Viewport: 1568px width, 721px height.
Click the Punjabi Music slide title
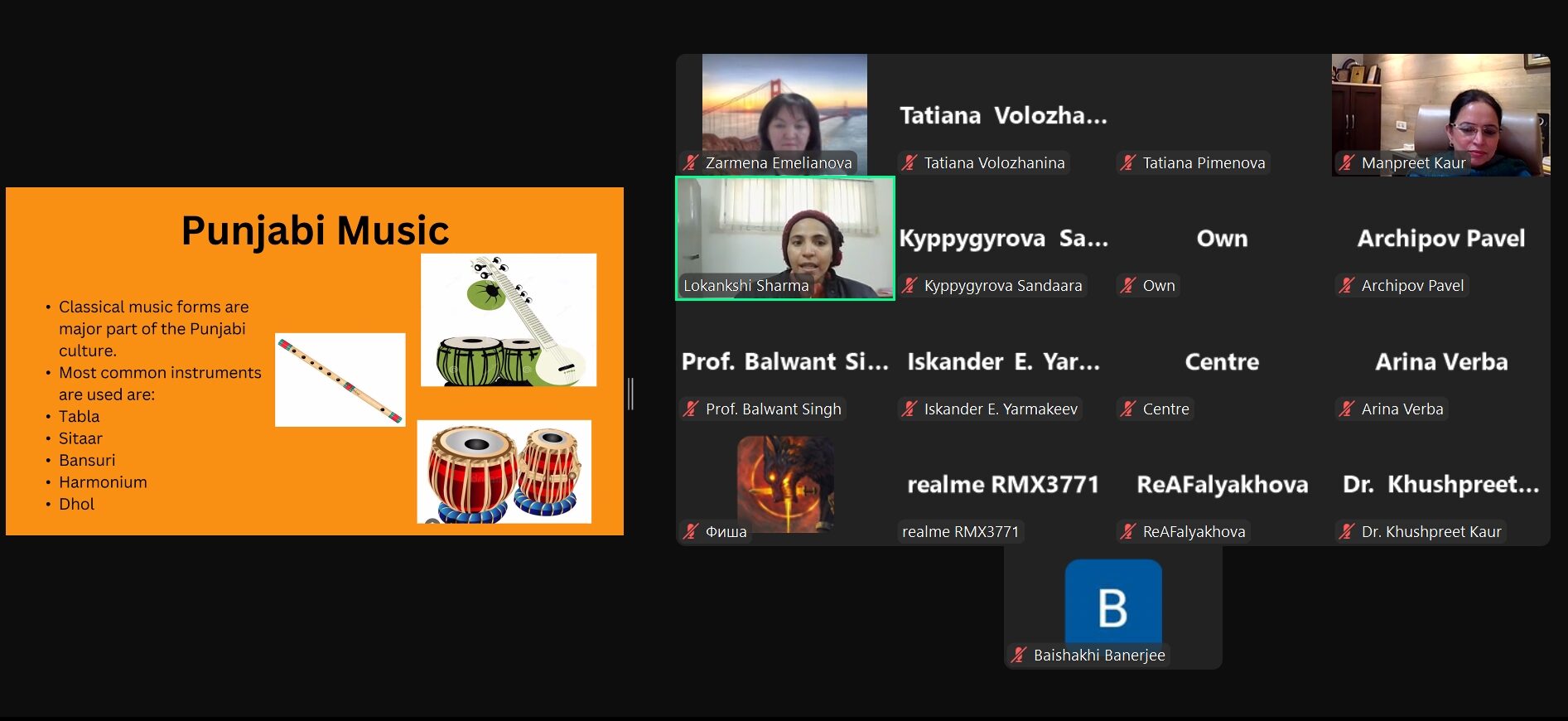pyautogui.click(x=315, y=230)
